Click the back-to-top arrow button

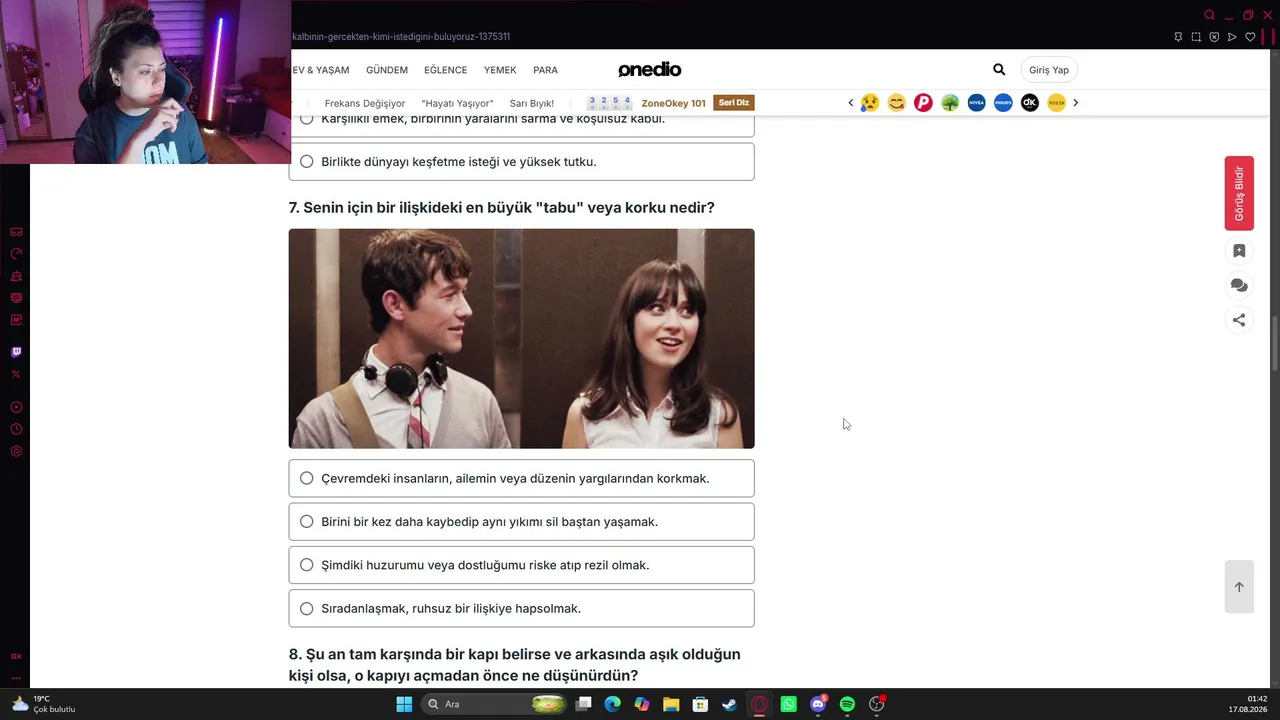pos(1239,587)
